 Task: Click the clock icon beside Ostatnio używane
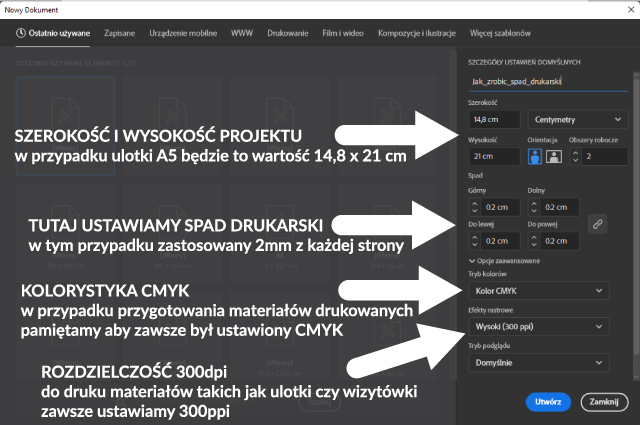click(22, 33)
